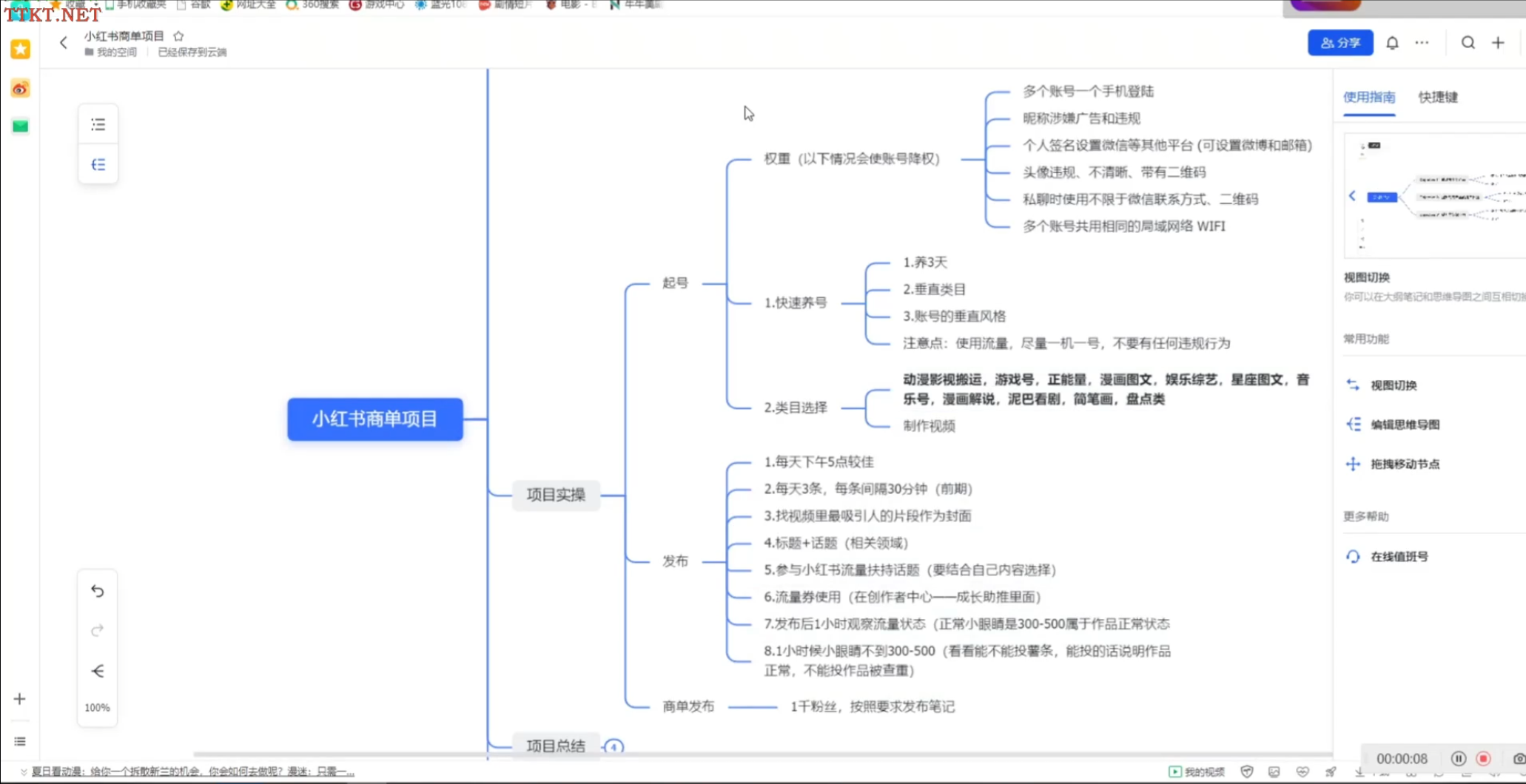Collapse the guide panel preview chevron
1526x784 pixels.
(1352, 196)
